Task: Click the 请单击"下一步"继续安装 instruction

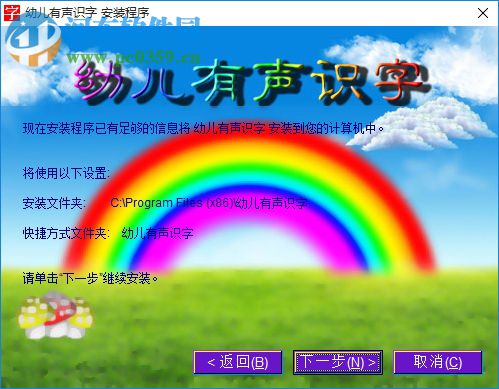Action: (x=90, y=278)
